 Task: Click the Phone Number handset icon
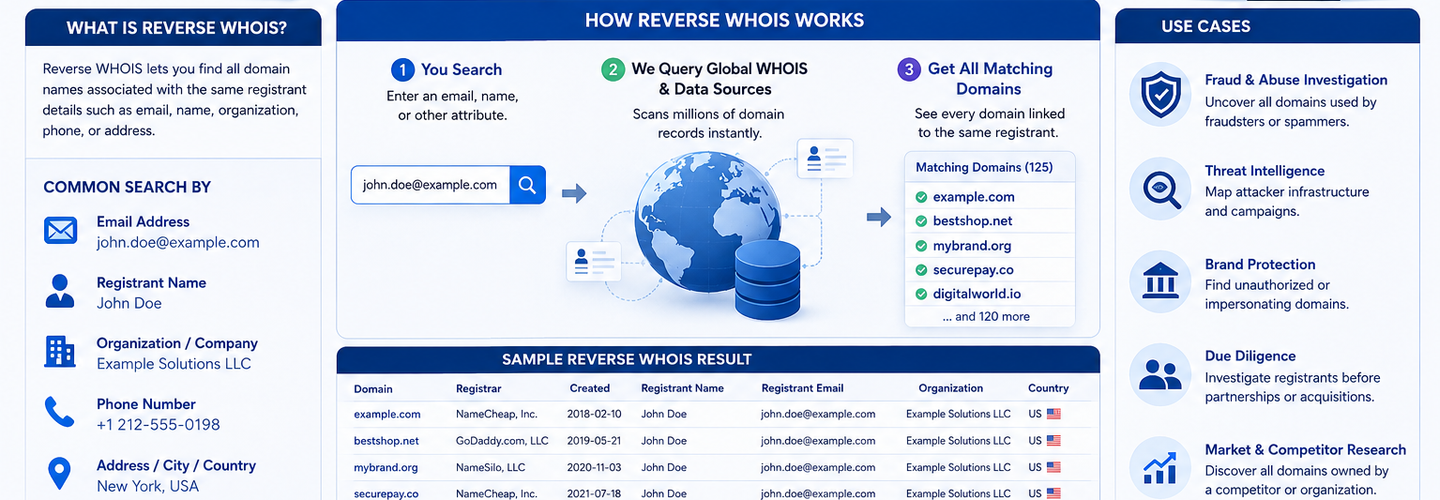(x=60, y=413)
